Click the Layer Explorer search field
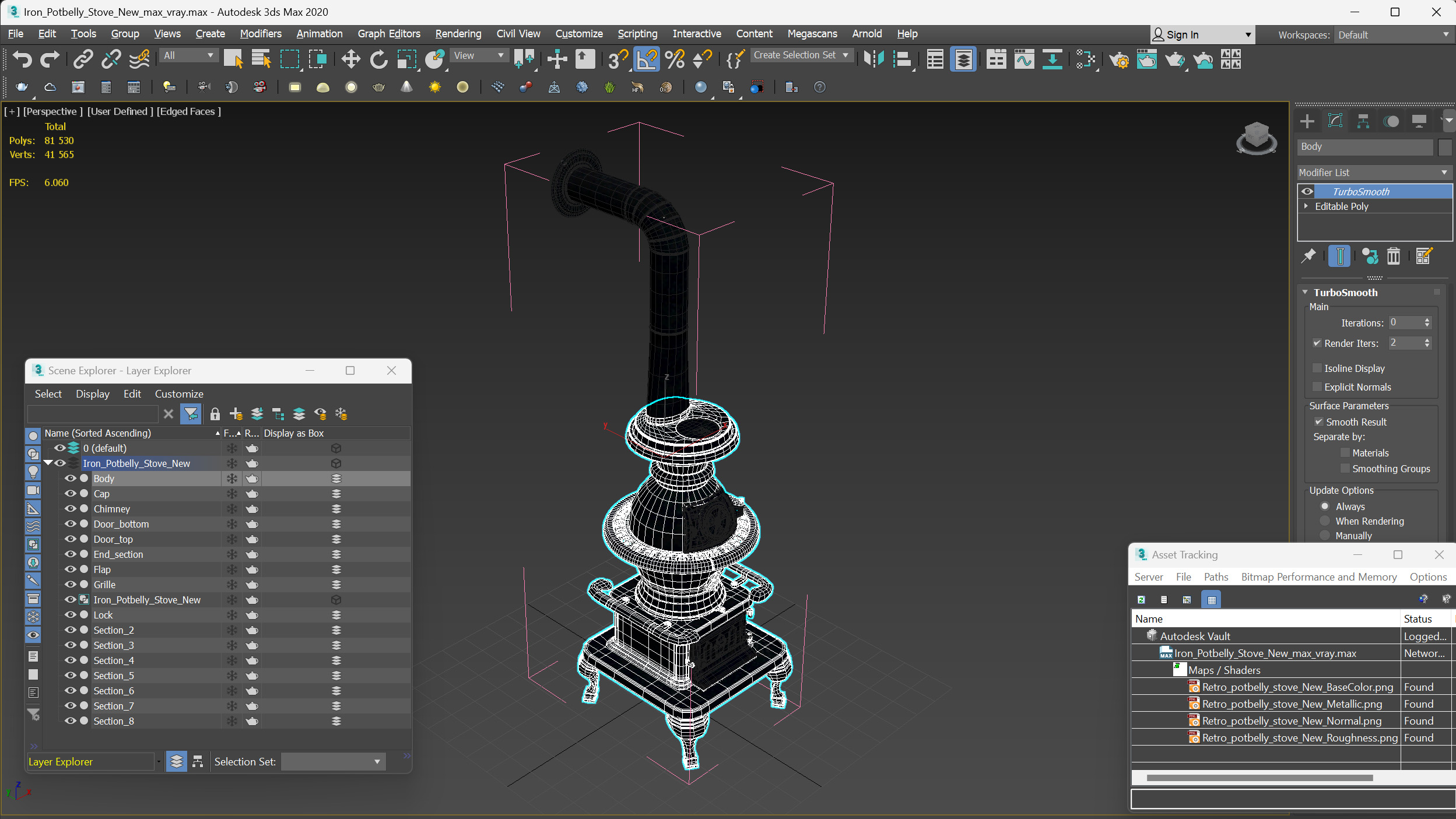The height and width of the screenshot is (819, 1456). coord(93,414)
